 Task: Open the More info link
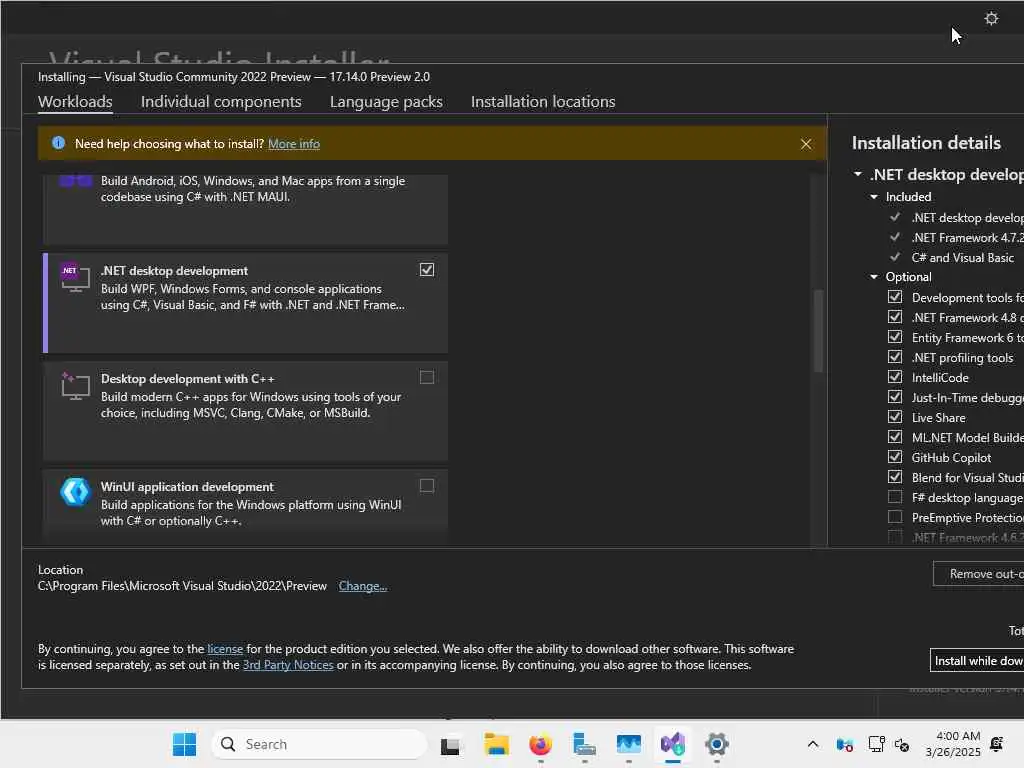[x=294, y=144]
